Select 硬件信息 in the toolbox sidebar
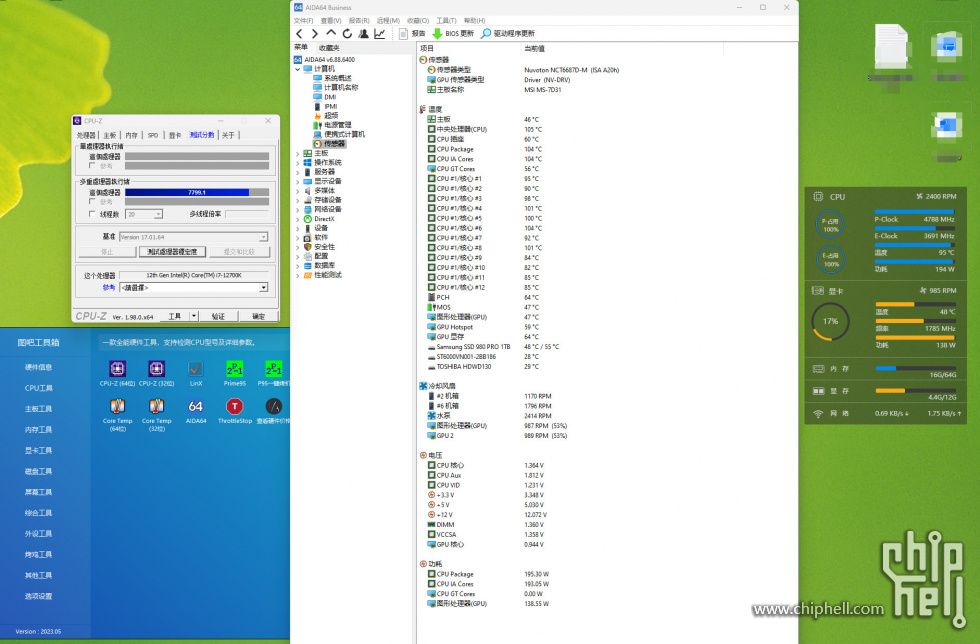Viewport: 980px width, 644px height. pyautogui.click(x=39, y=368)
